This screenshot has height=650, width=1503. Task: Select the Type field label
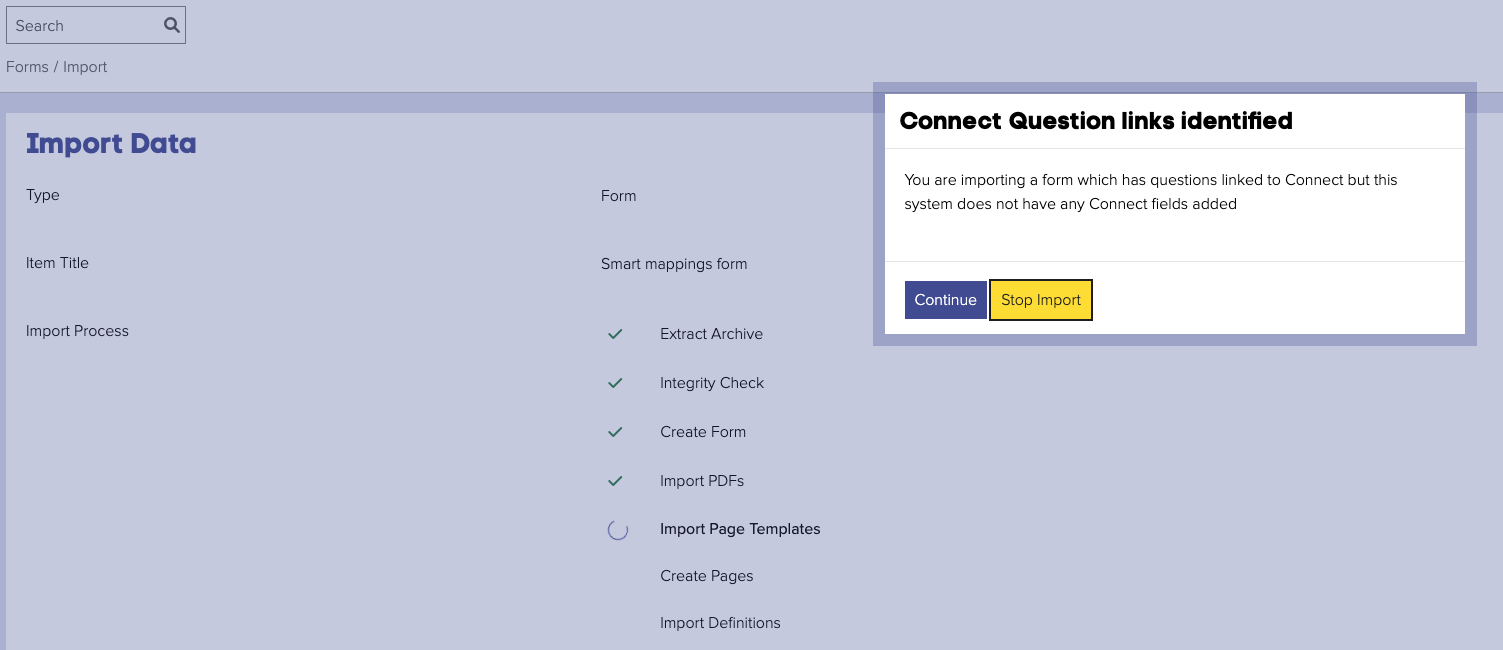click(x=42, y=195)
